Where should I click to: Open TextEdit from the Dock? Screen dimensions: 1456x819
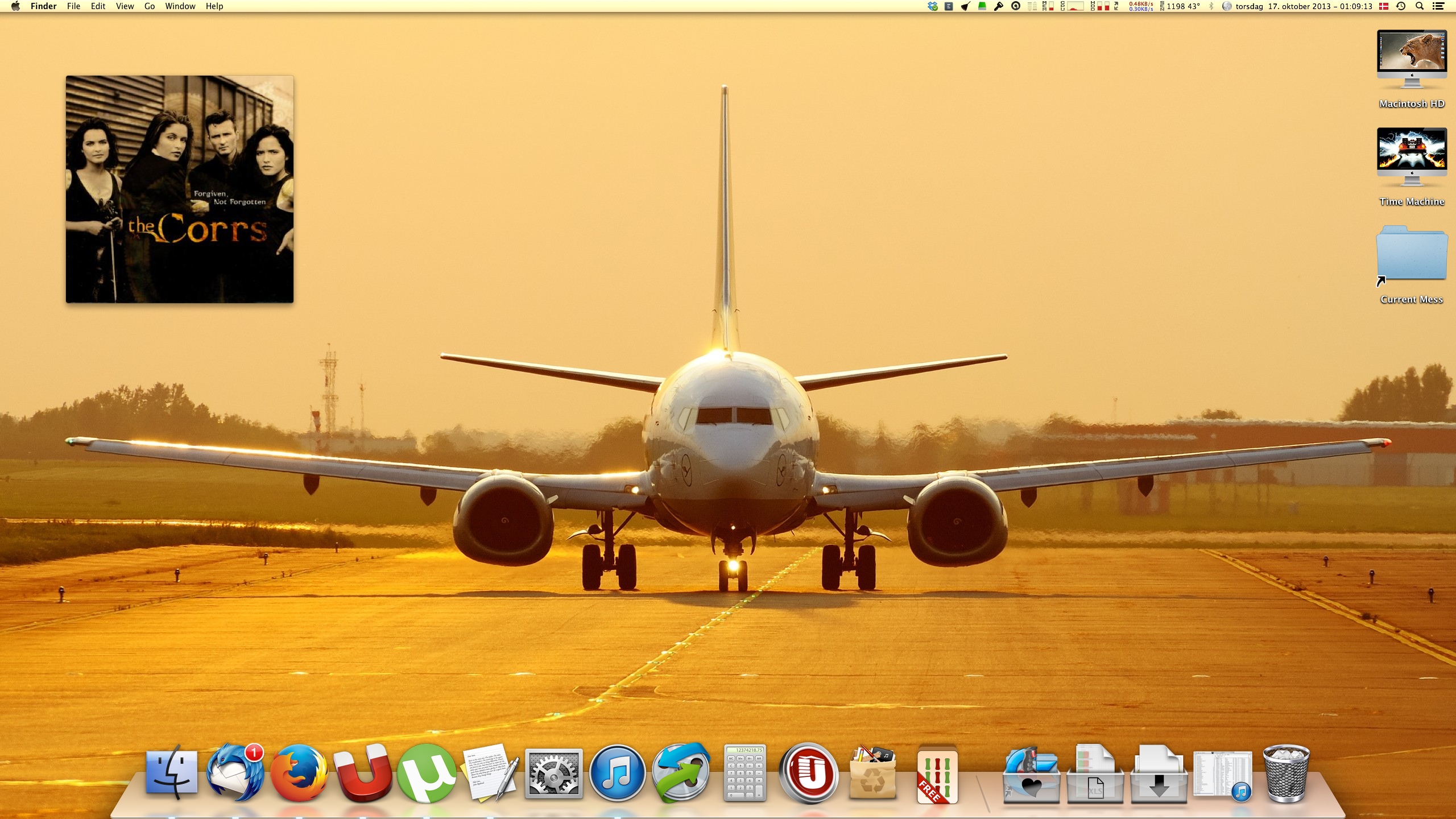click(490, 773)
